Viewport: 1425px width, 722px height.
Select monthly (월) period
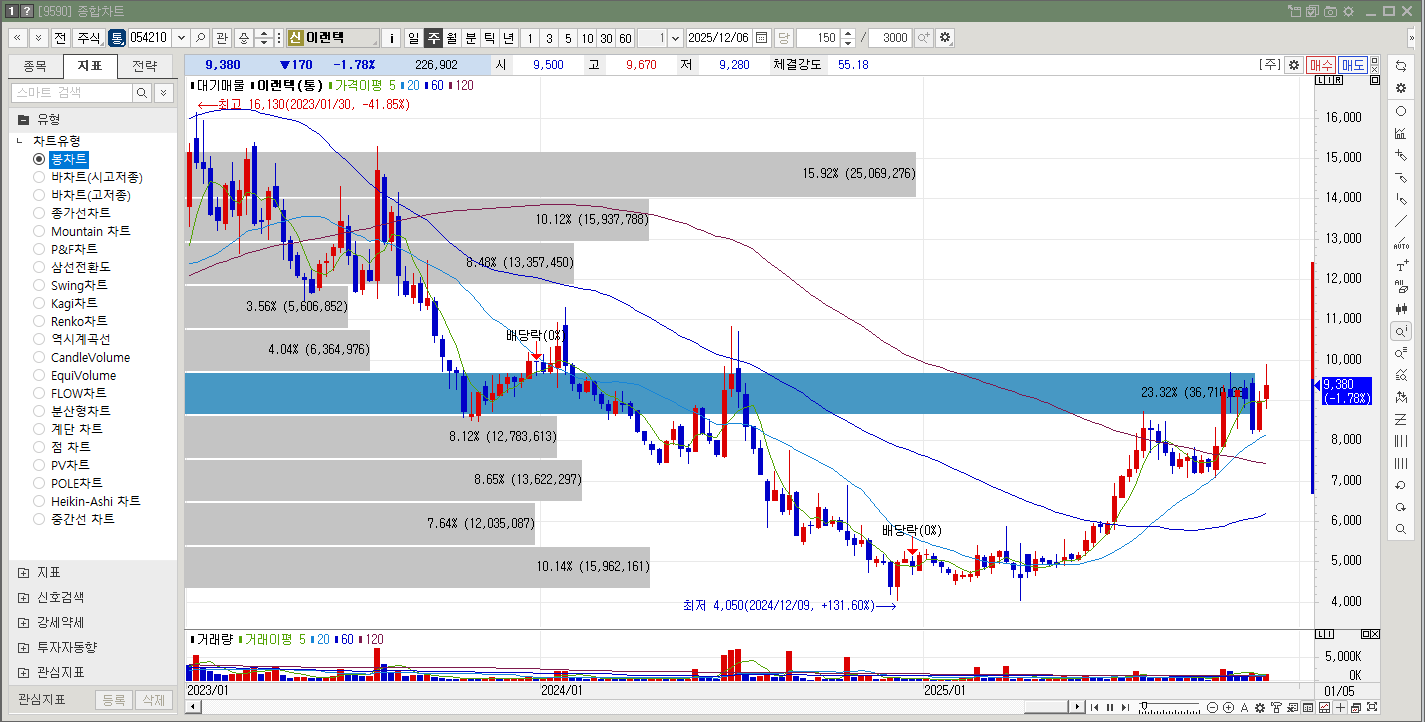[452, 38]
